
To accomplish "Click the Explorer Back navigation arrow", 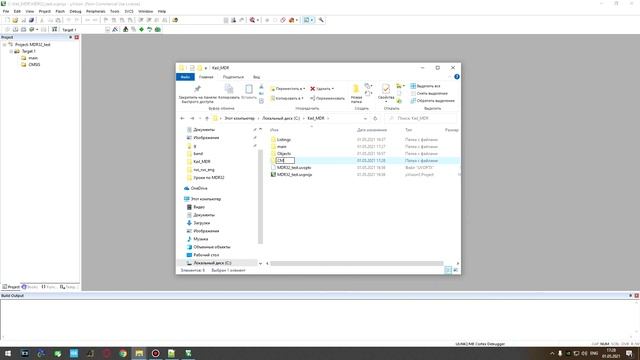I will pos(182,118).
